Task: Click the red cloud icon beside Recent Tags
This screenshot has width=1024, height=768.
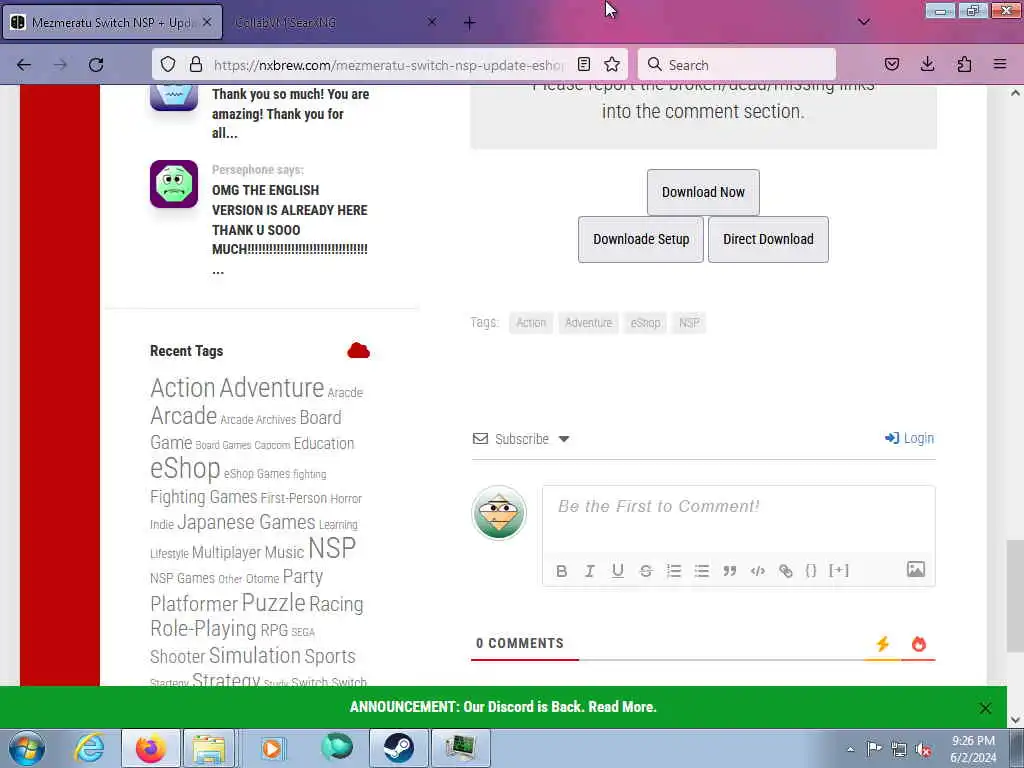Action: click(x=359, y=351)
